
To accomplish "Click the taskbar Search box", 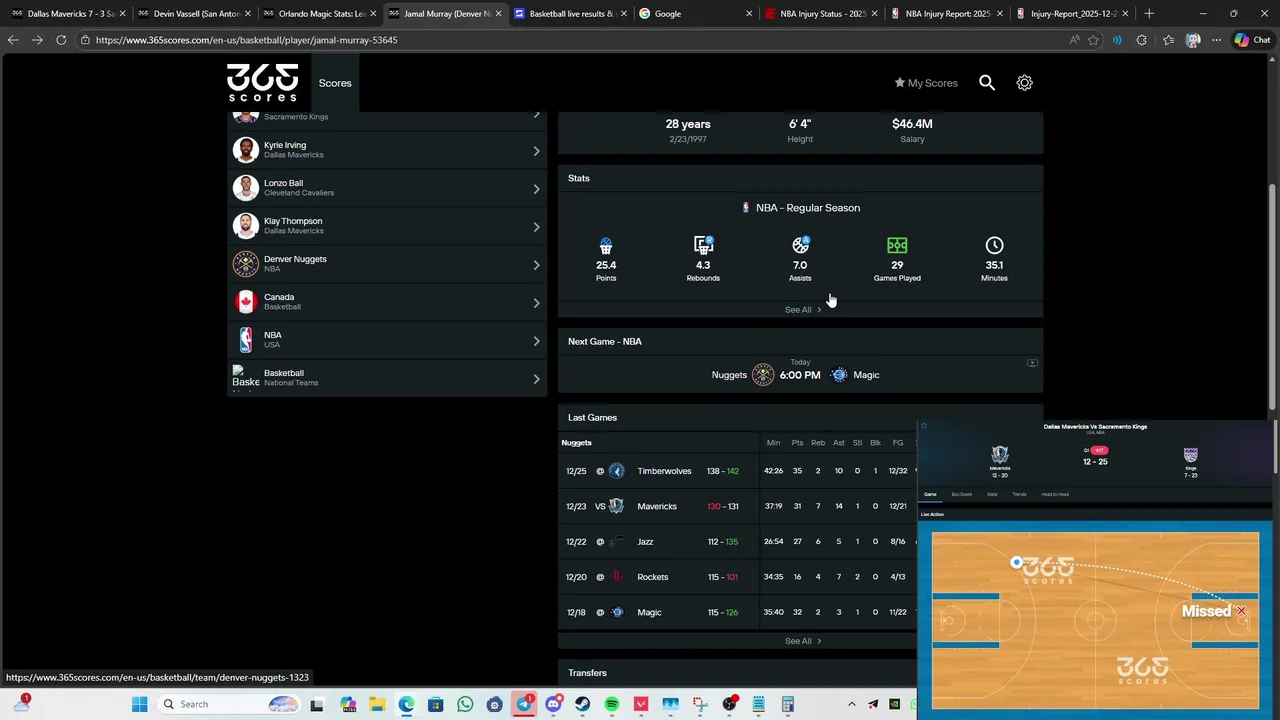I will click(x=230, y=704).
